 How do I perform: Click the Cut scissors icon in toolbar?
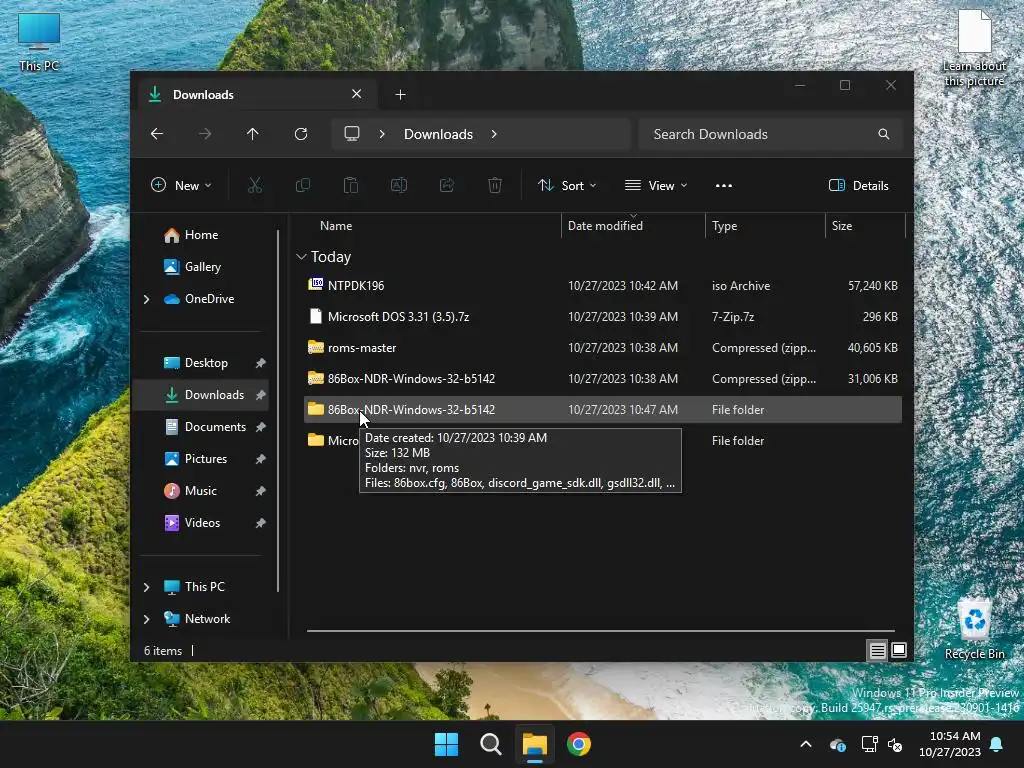tap(255, 185)
